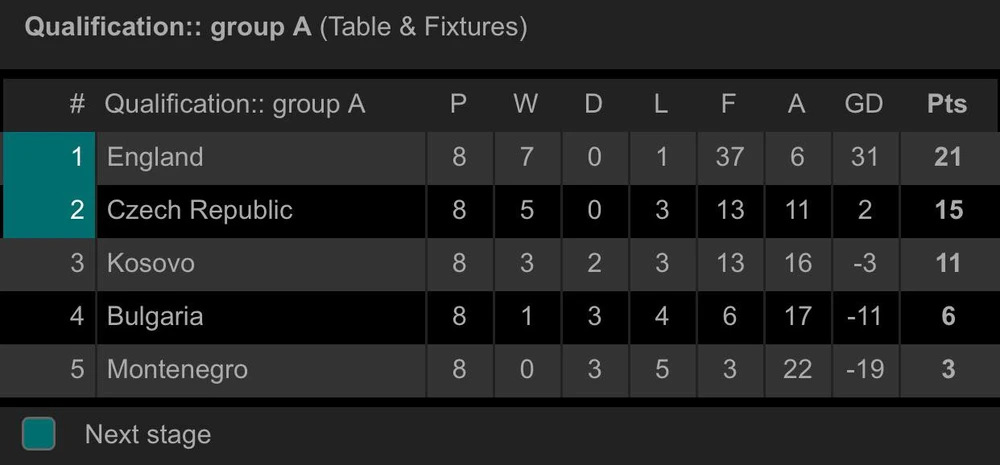Open the Czech Republic team link
Screen dimensions: 1000x465
click(200, 210)
